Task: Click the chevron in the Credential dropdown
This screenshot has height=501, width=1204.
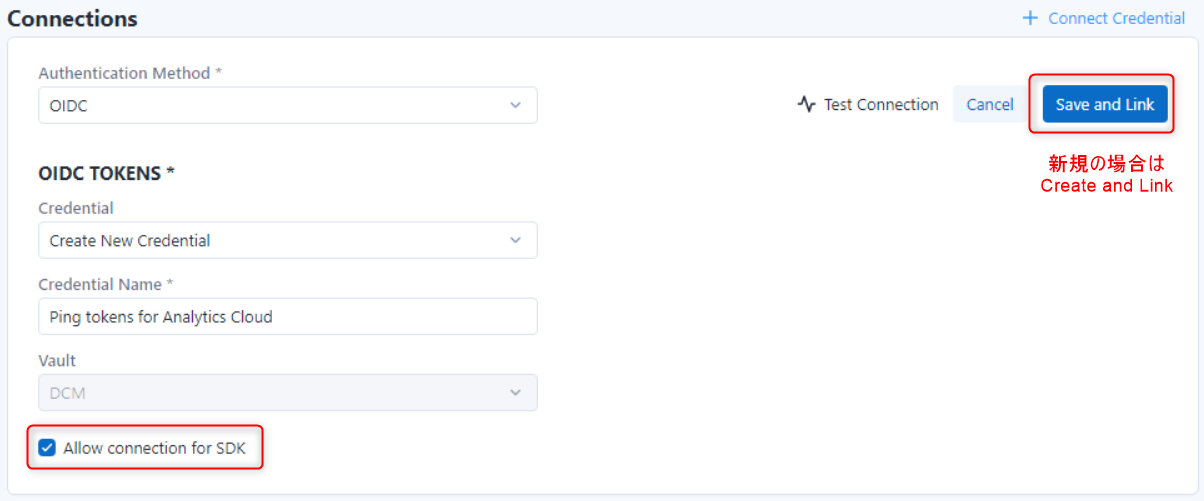Action: coord(515,240)
